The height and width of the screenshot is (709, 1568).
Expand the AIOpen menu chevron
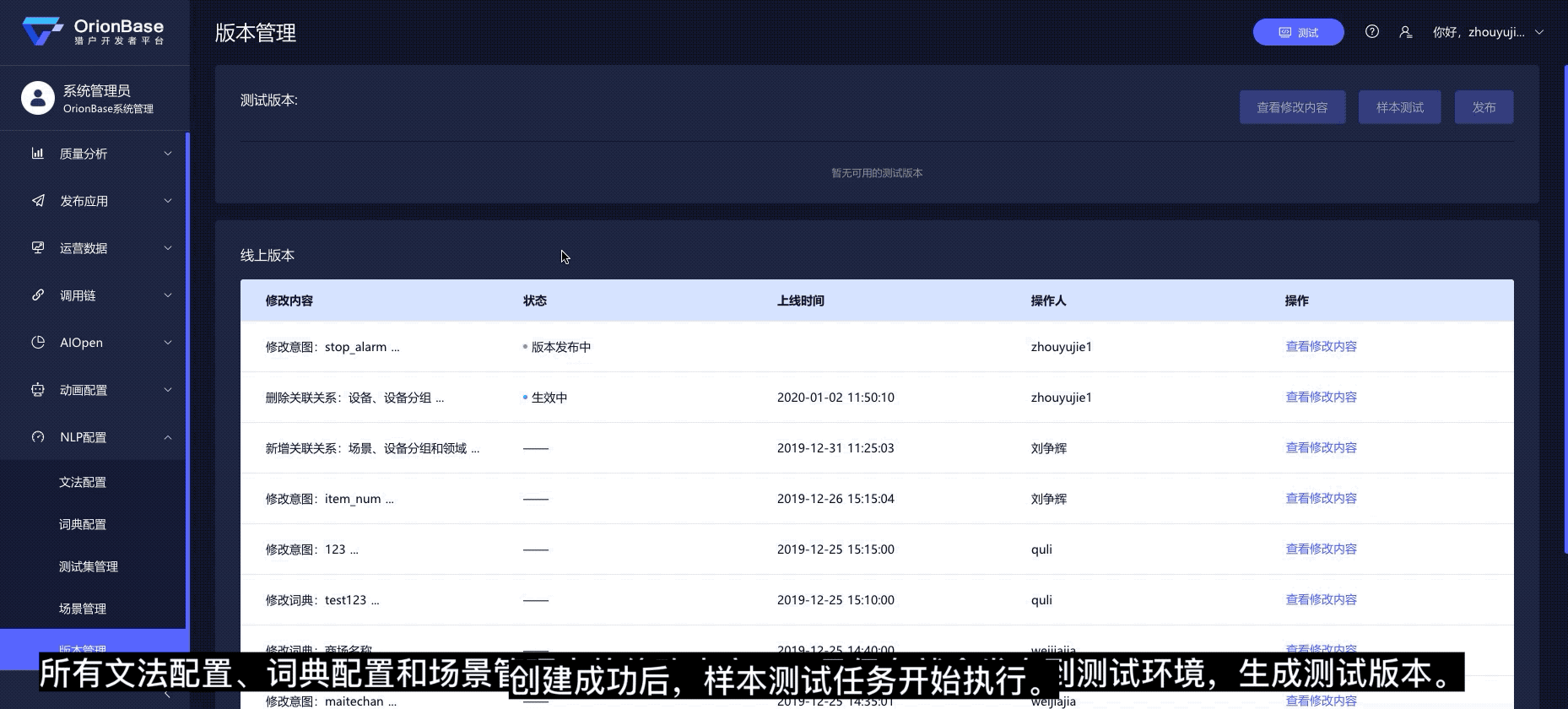click(x=168, y=343)
